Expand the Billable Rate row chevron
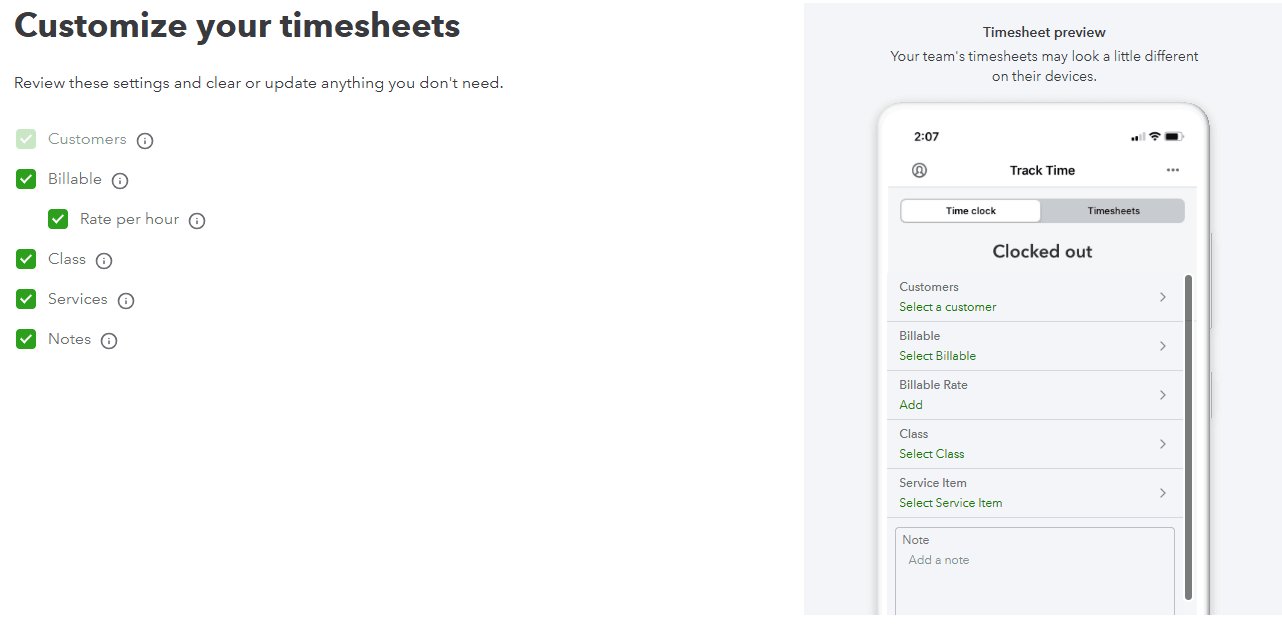The height and width of the screenshot is (634, 1282). (x=1163, y=395)
